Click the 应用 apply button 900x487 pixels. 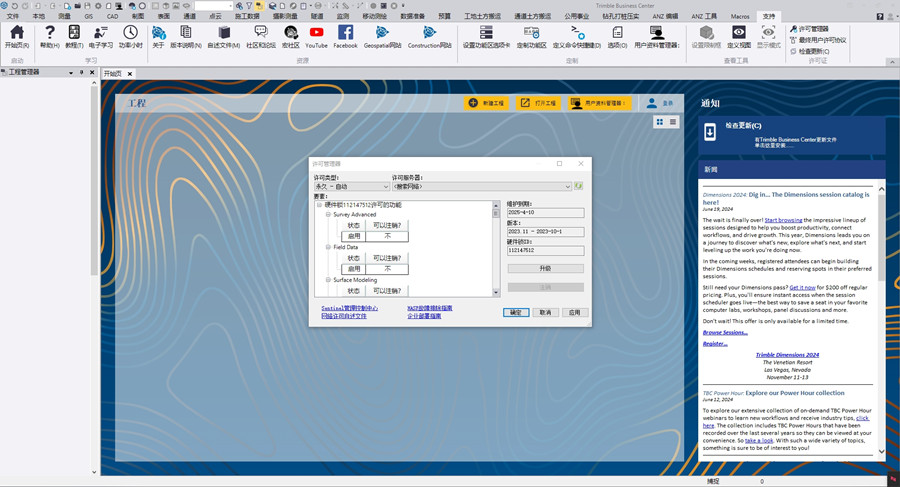click(x=575, y=312)
